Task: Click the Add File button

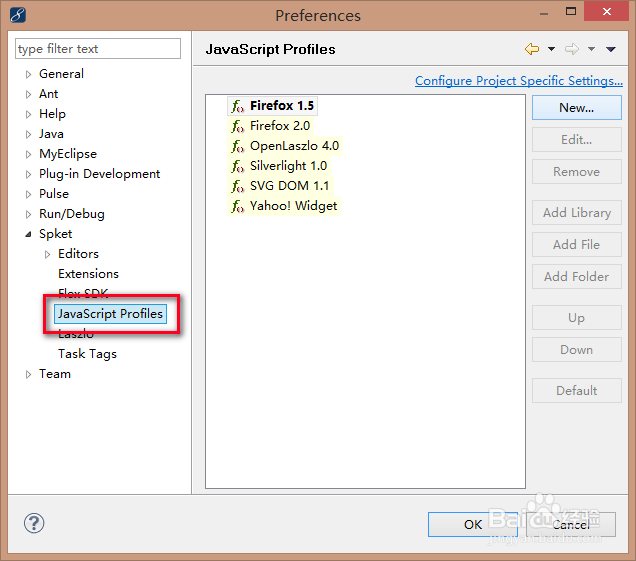Action: (577, 245)
